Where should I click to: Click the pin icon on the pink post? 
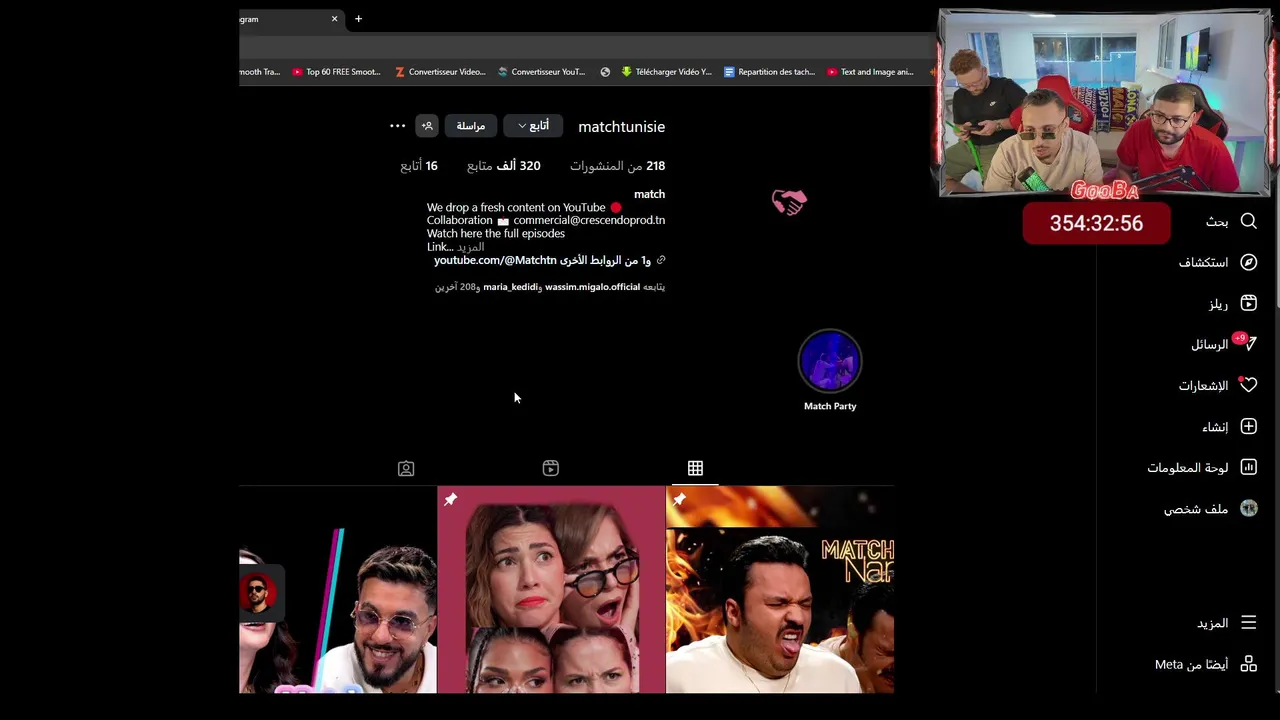point(451,499)
